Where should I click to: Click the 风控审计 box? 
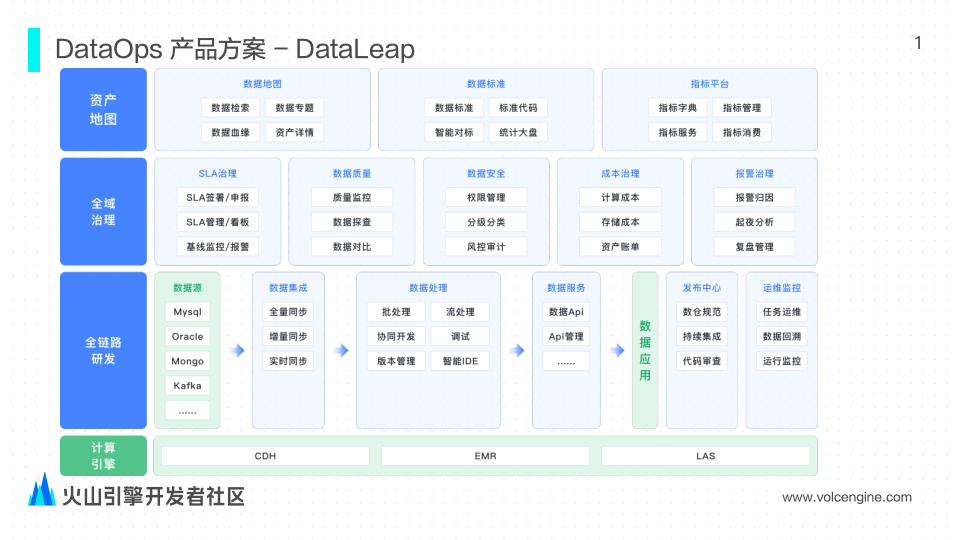486,247
